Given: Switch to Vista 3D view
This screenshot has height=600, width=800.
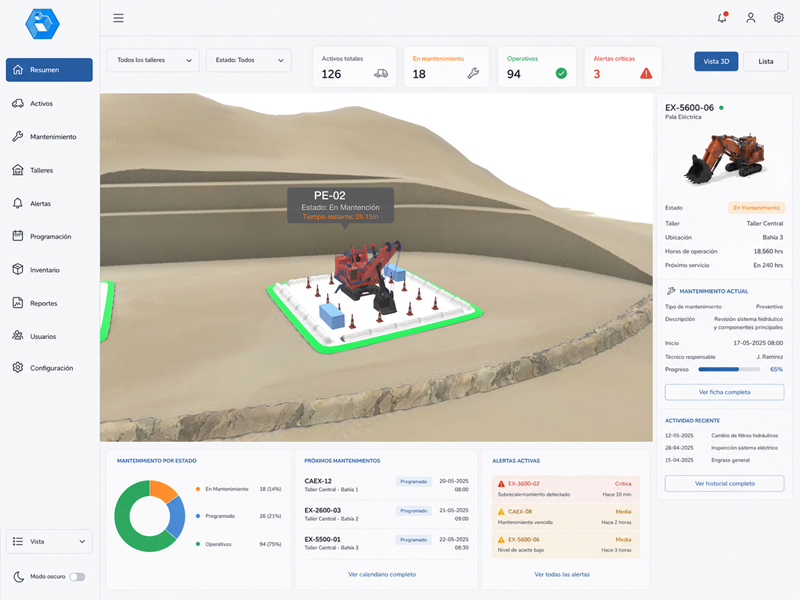Looking at the screenshot, I should click(x=716, y=61).
